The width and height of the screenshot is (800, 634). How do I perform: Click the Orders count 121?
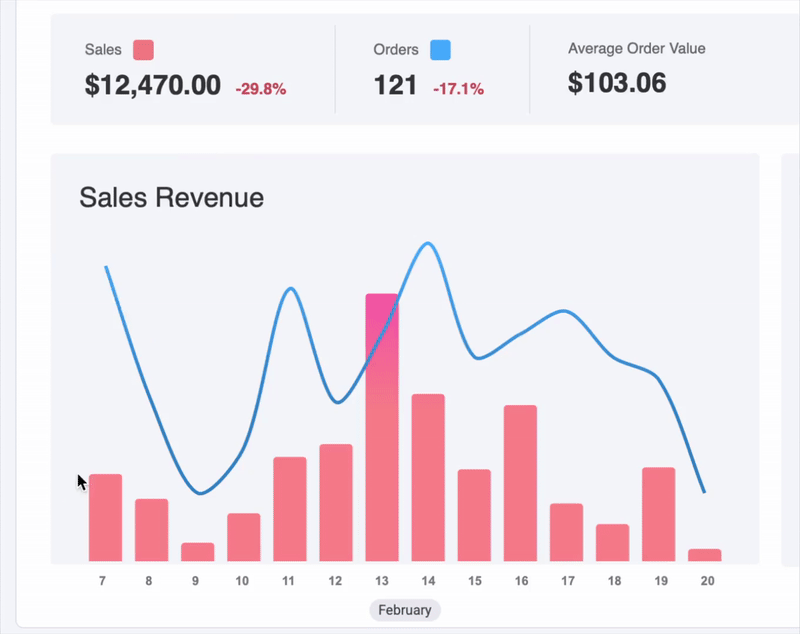pos(395,86)
